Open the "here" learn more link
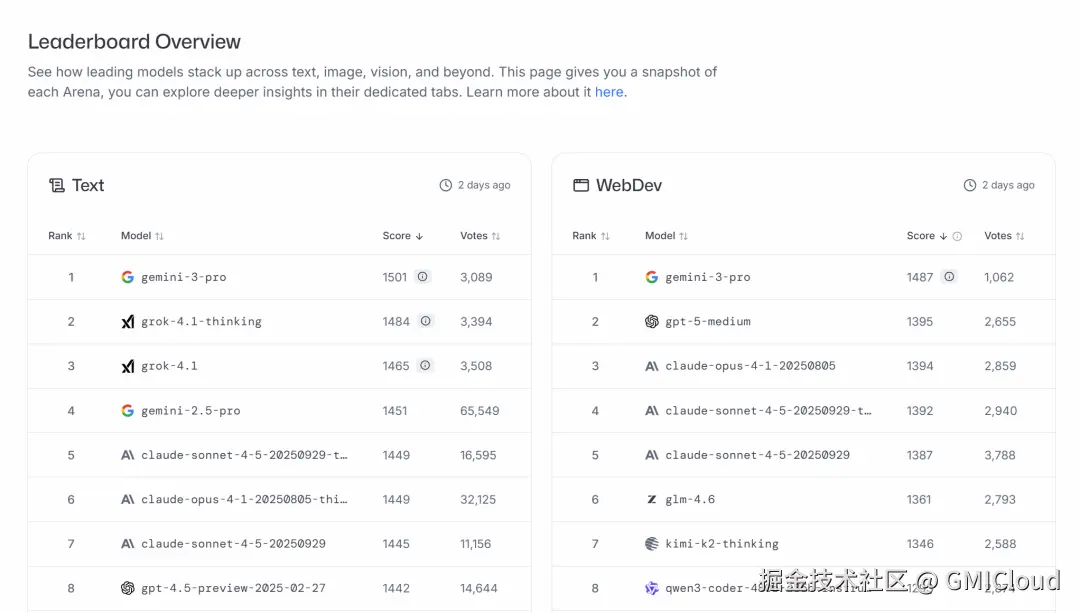The width and height of the screenshot is (1080, 613). coord(609,92)
